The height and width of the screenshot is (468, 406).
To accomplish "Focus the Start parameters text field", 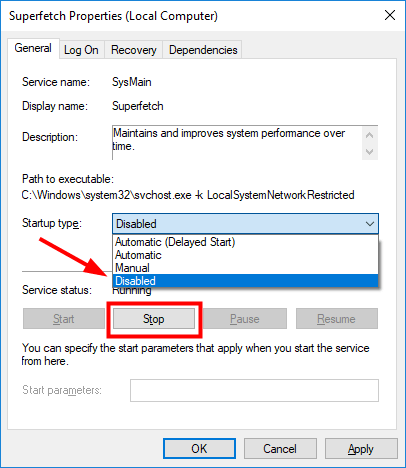I will point(254,390).
